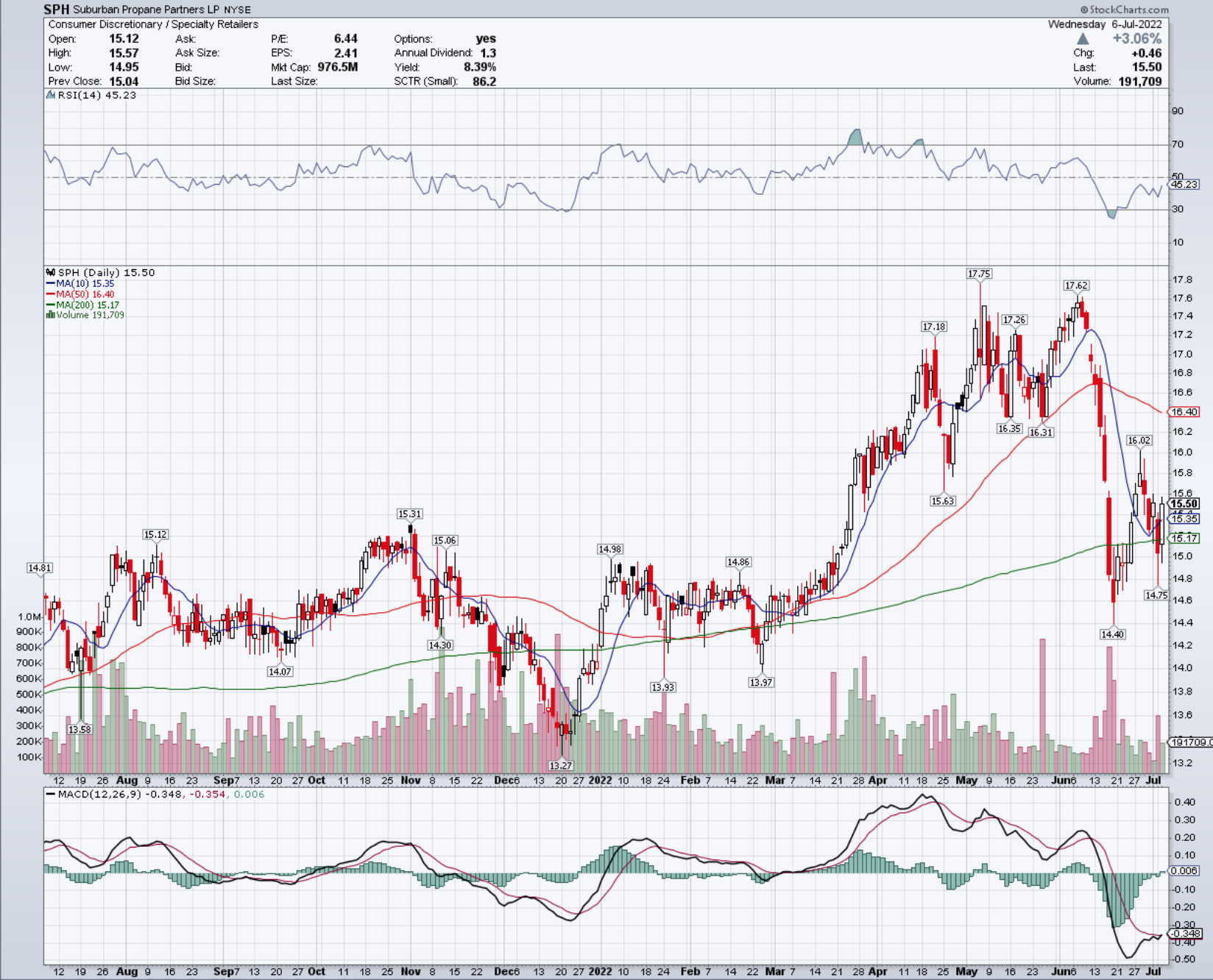Click the 15.50 last price axis tag
This screenshot has height=980, width=1213.
pyautogui.click(x=1184, y=504)
